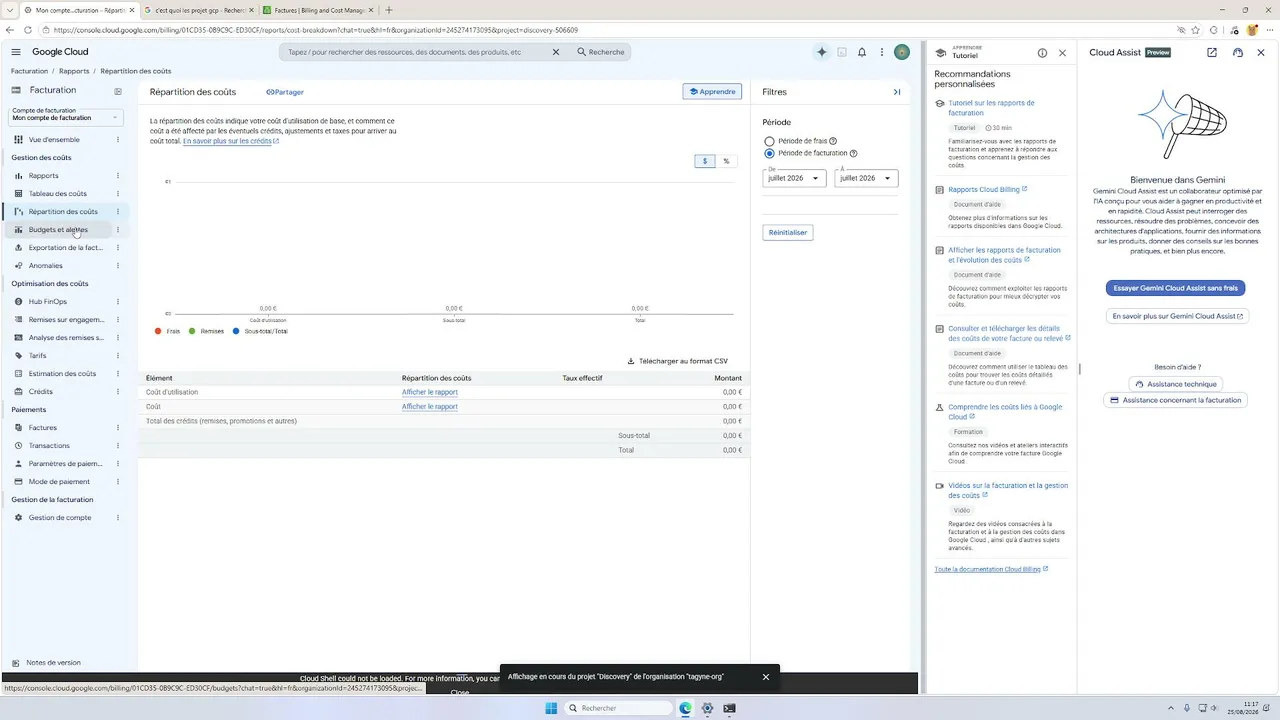
Task: Open Tutoriel sur les rapports de facturation
Action: pyautogui.click(x=991, y=108)
